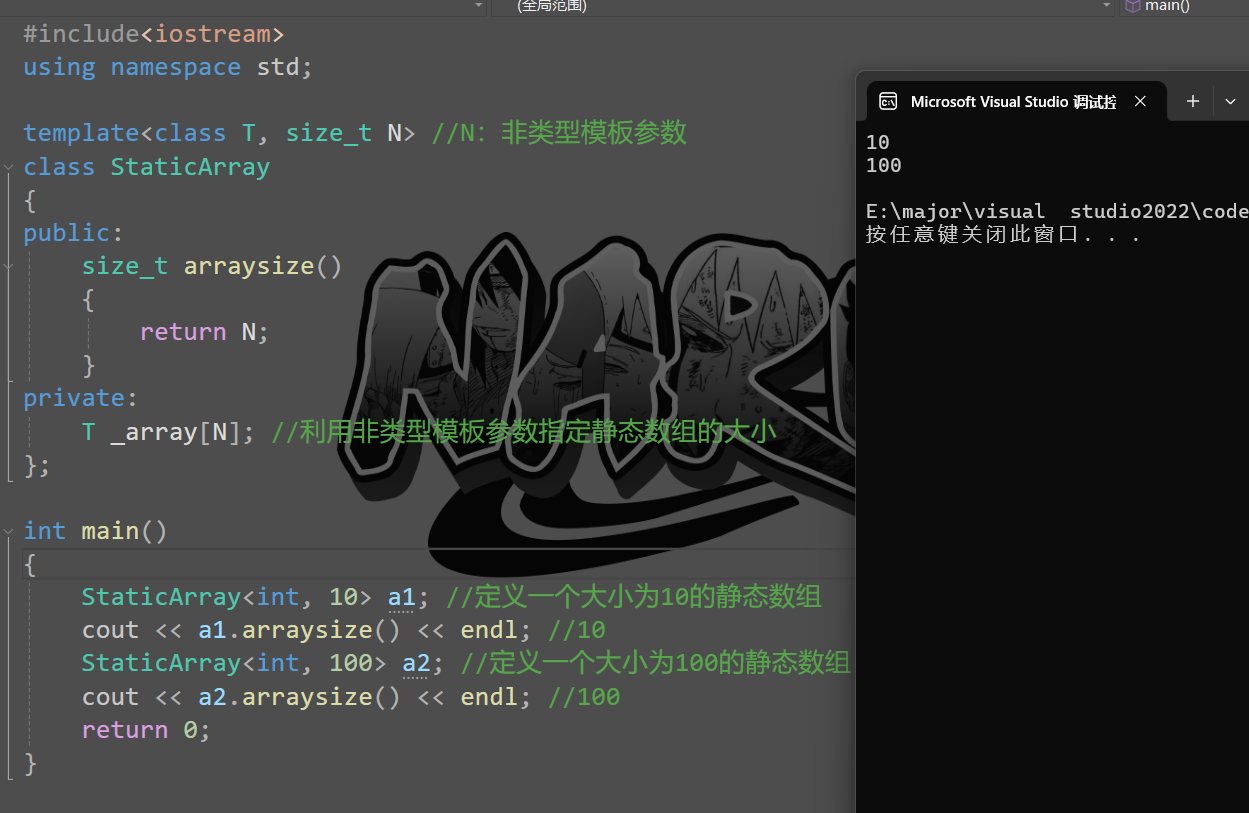Image resolution: width=1249 pixels, height=813 pixels.
Task: Click the "using namespace std;" line
Action: coord(168,67)
